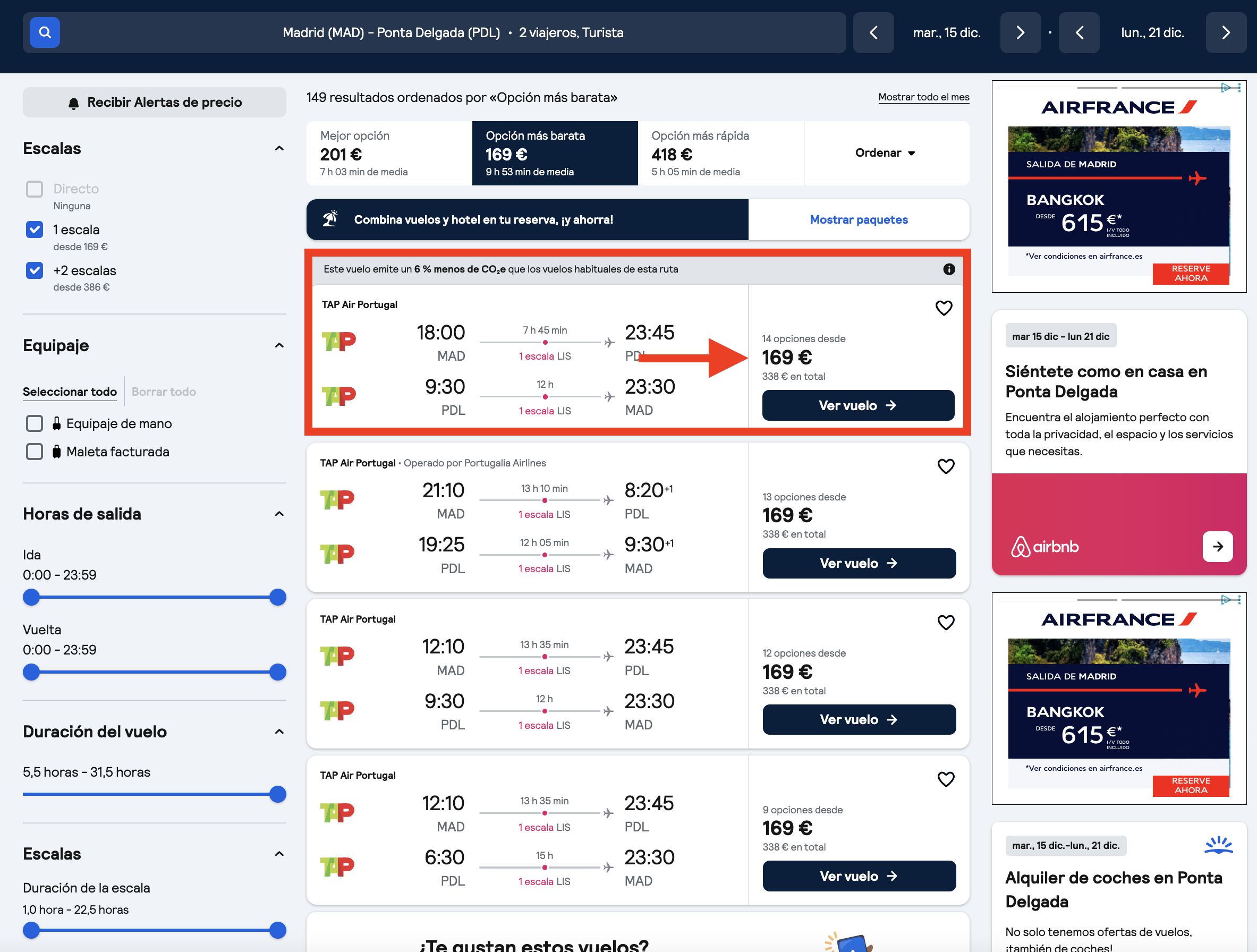This screenshot has width=1257, height=952.
Task: Collapse the Duración del vuelo section
Action: 279,732
